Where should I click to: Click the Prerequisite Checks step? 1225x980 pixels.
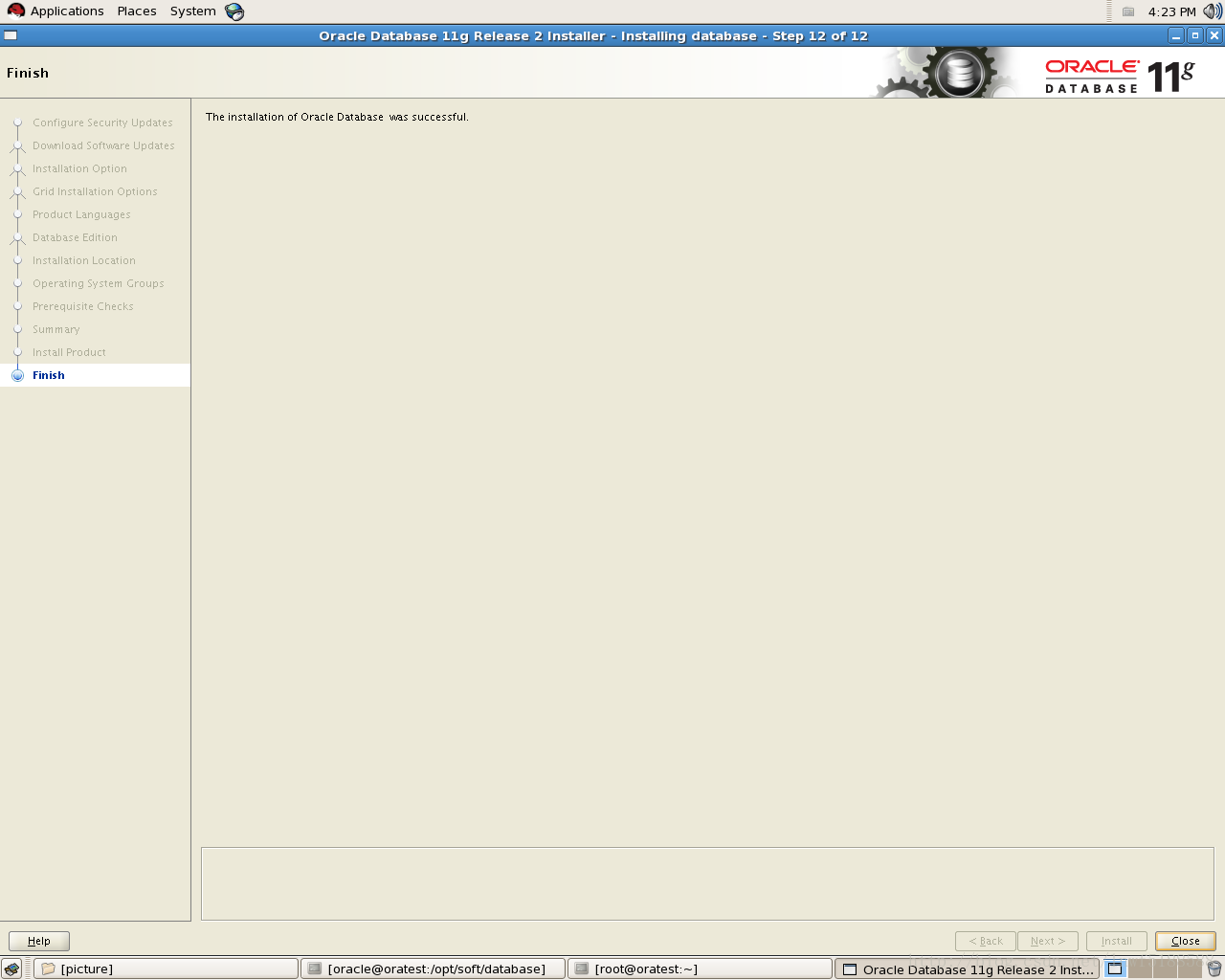pyautogui.click(x=83, y=306)
